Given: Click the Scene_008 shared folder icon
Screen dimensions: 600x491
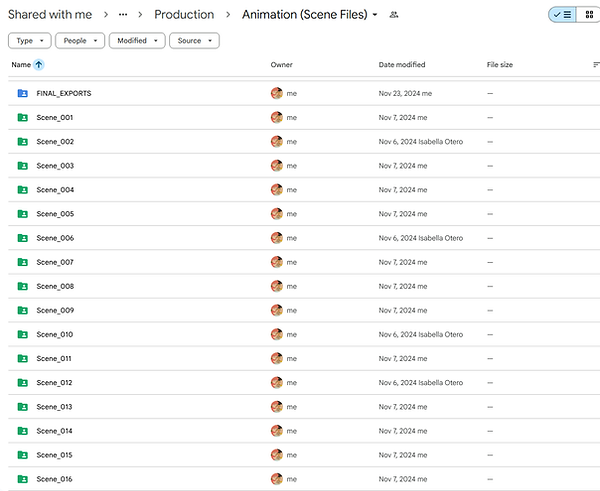Looking at the screenshot, I should click(x=23, y=286).
